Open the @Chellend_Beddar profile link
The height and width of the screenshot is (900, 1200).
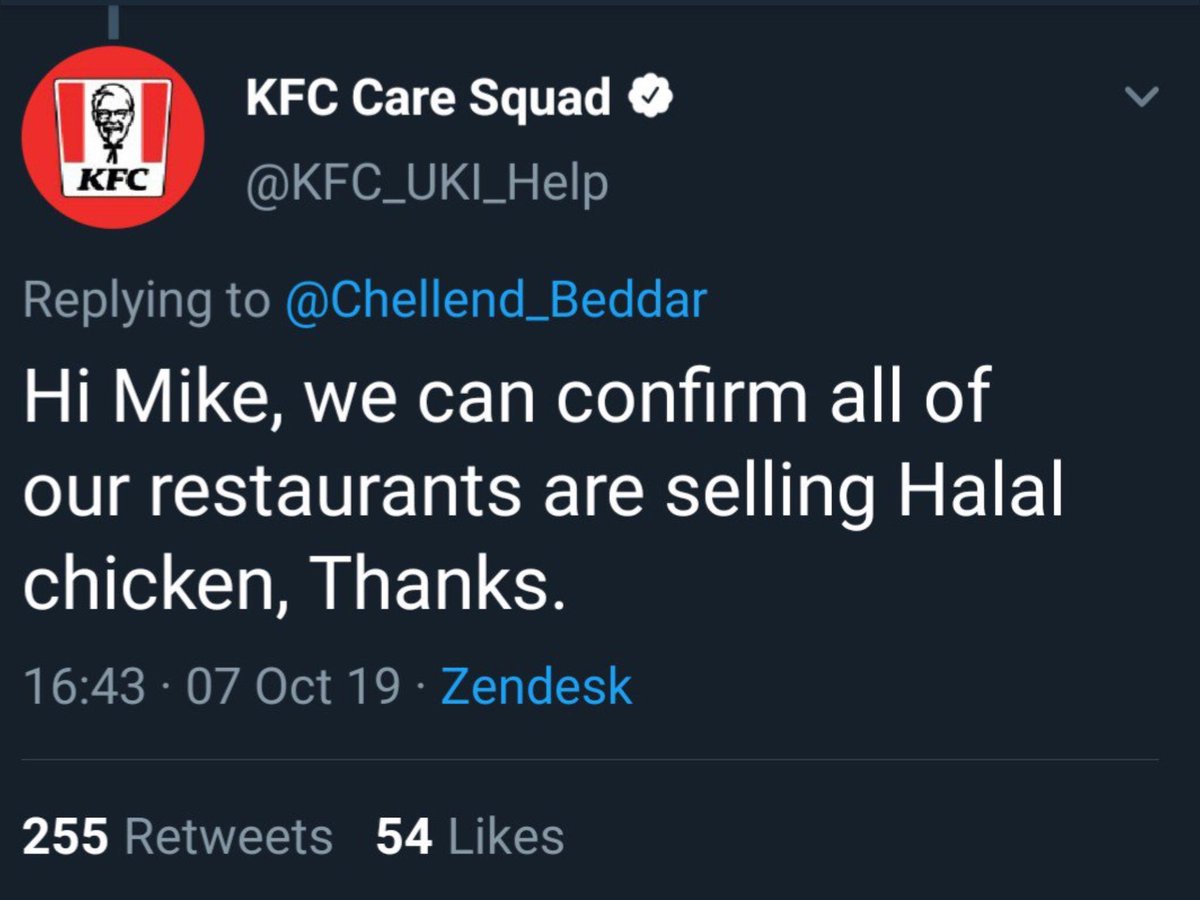pos(496,300)
